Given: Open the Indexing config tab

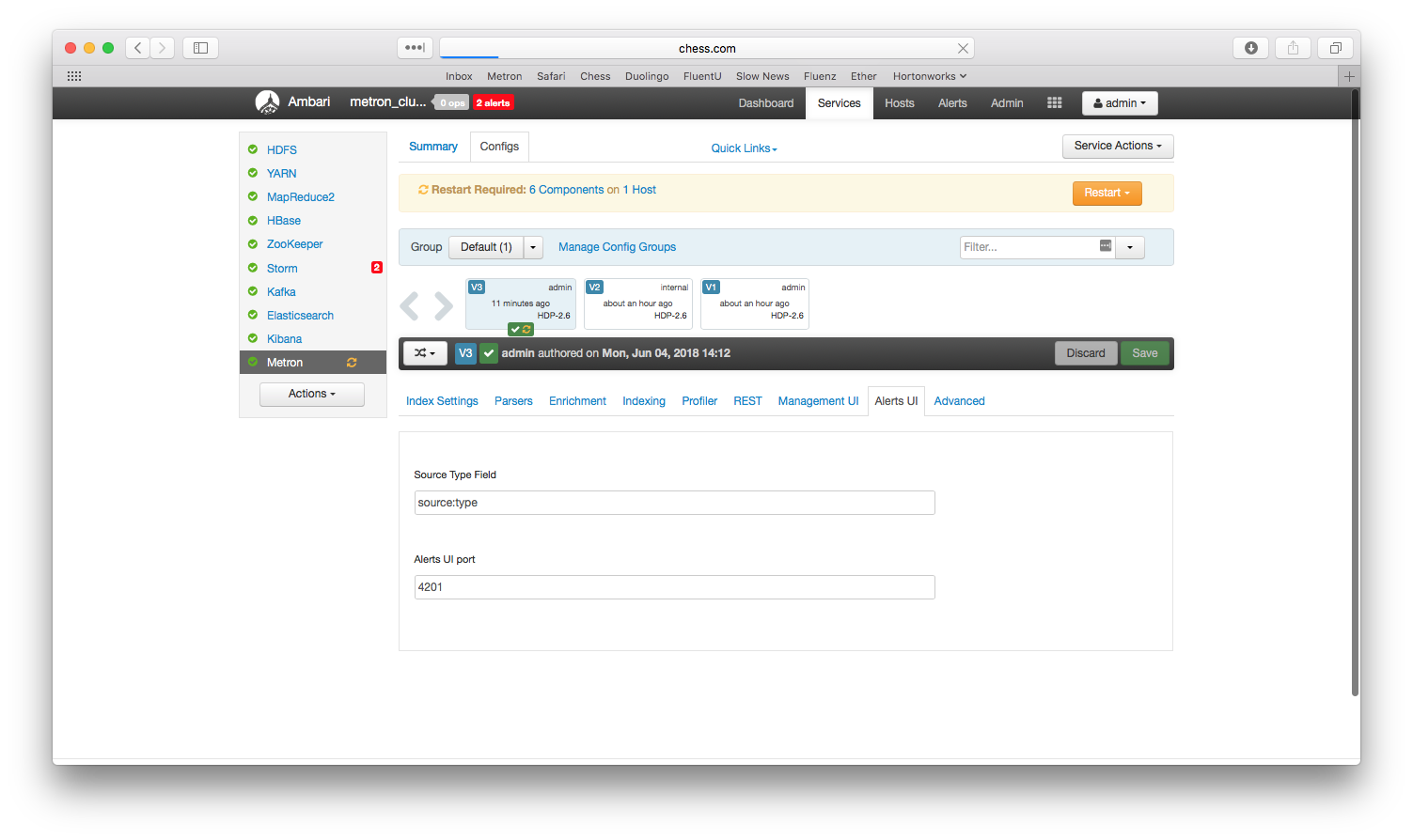Looking at the screenshot, I should pyautogui.click(x=644, y=401).
